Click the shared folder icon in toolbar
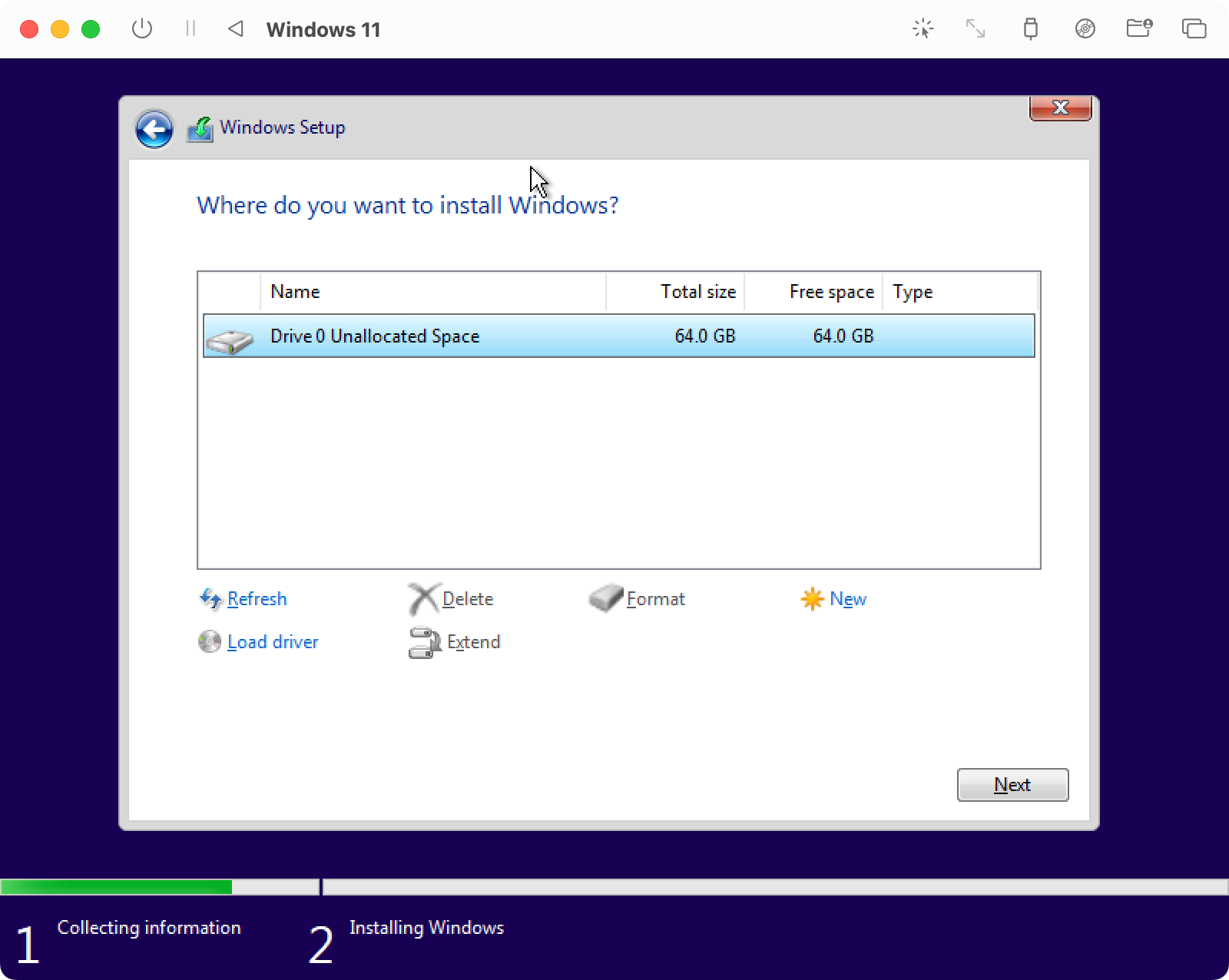 tap(1138, 29)
